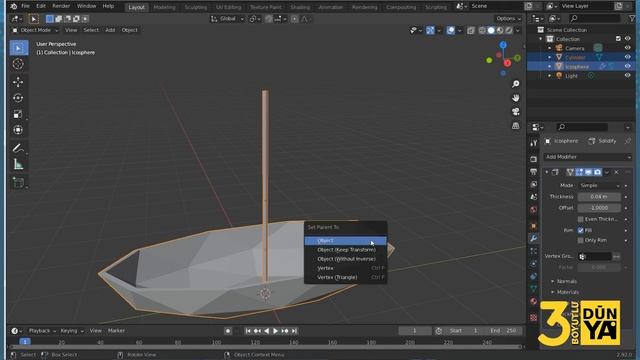Open the Options dropdown
This screenshot has width=640, height=360.
click(x=508, y=19)
